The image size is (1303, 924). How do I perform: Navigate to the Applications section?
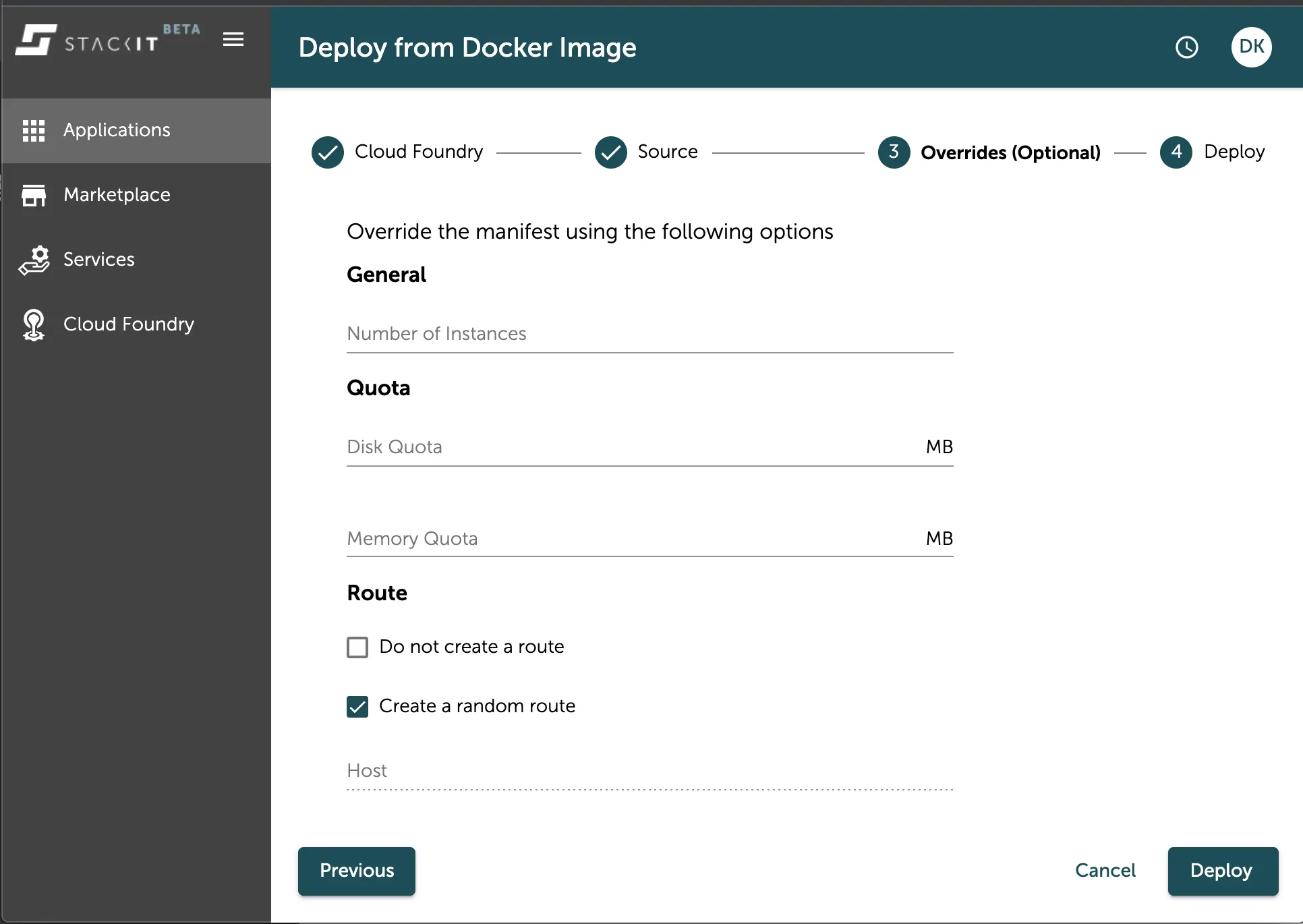pyautogui.click(x=116, y=129)
